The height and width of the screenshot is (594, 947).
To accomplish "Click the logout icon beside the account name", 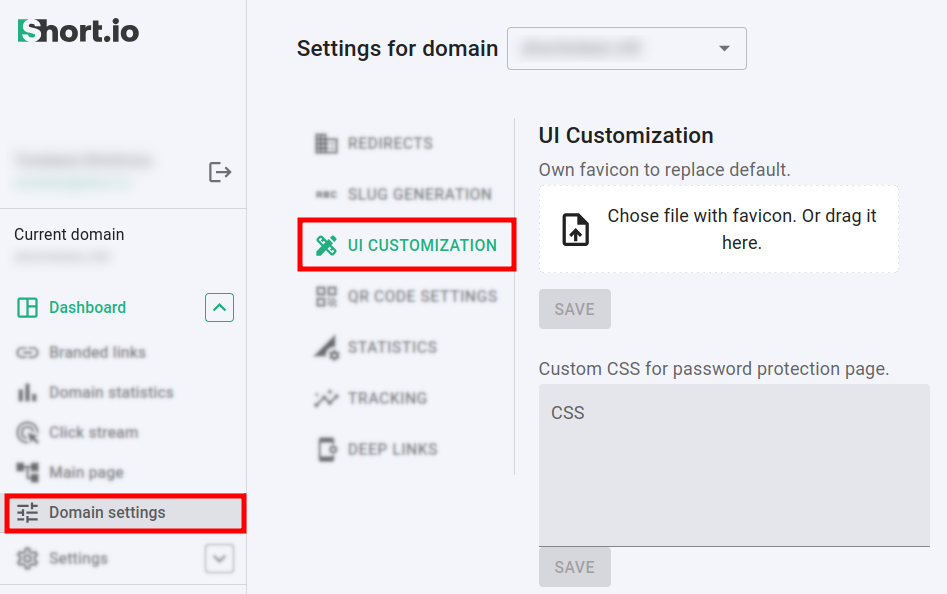I will 220,172.
